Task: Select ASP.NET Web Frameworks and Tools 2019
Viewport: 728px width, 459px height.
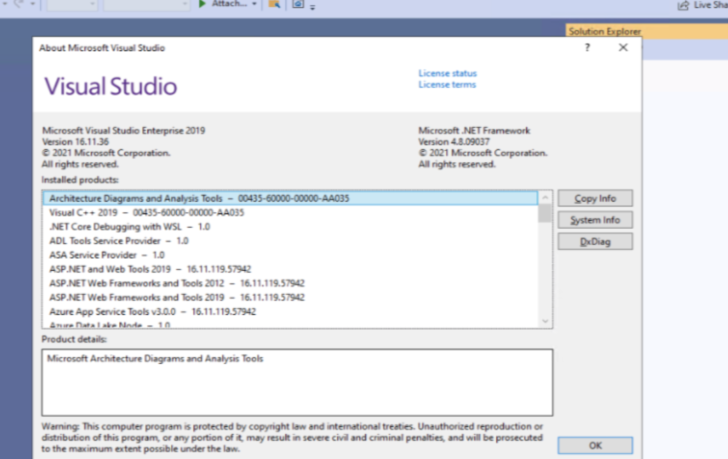Action: (x=291, y=297)
